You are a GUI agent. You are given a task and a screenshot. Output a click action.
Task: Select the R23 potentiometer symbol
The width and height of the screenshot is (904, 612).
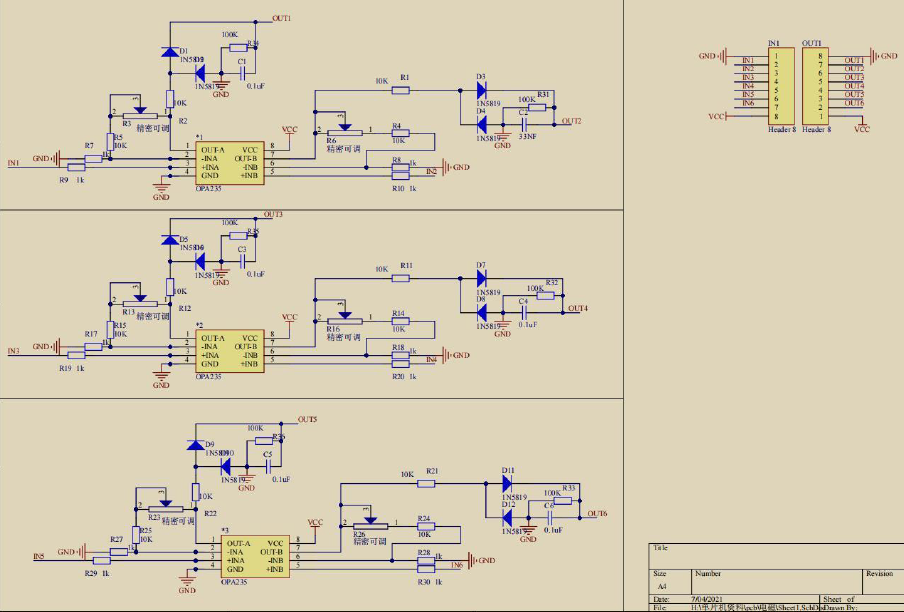point(165,506)
